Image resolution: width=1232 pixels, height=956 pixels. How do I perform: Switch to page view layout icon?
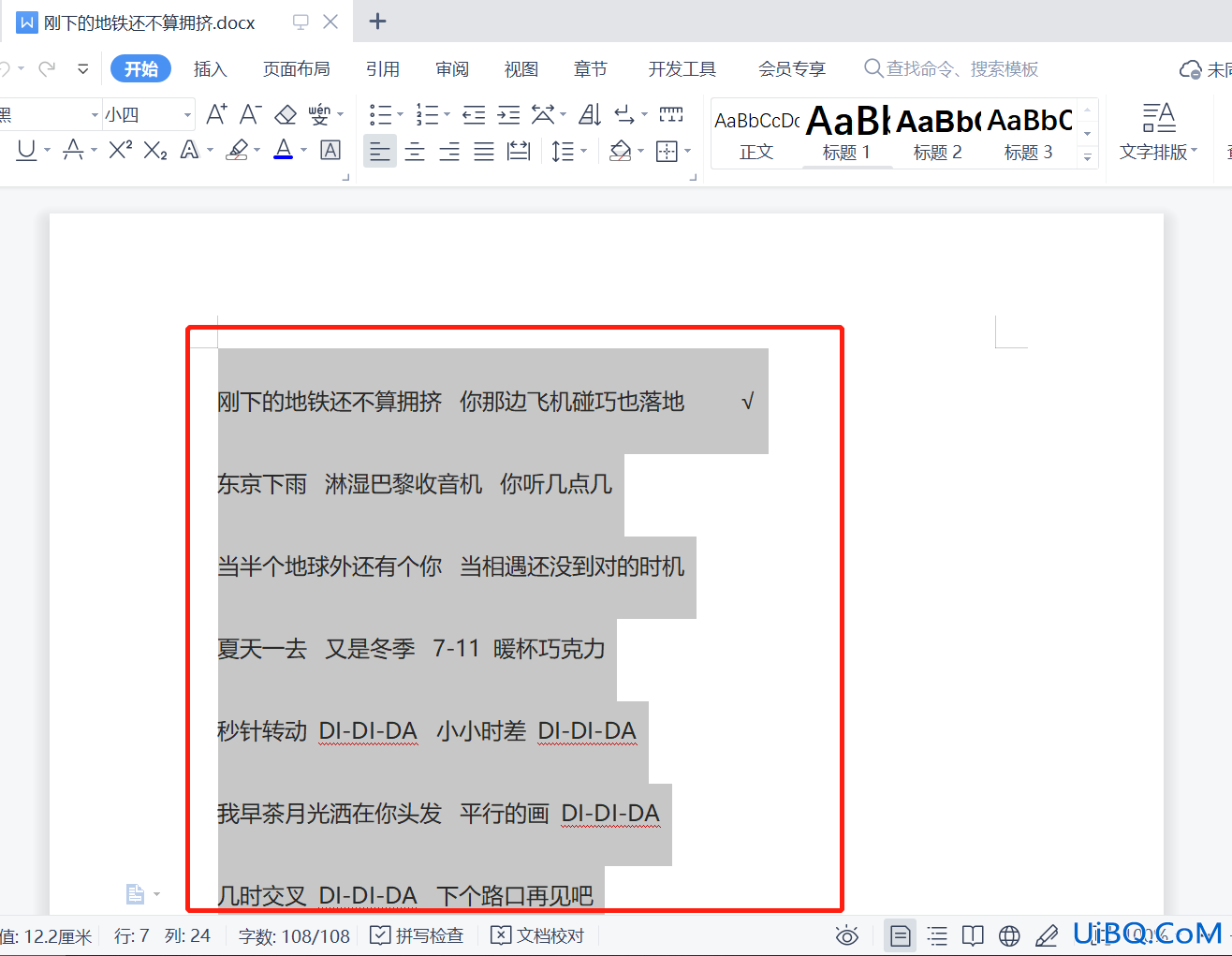tap(900, 935)
